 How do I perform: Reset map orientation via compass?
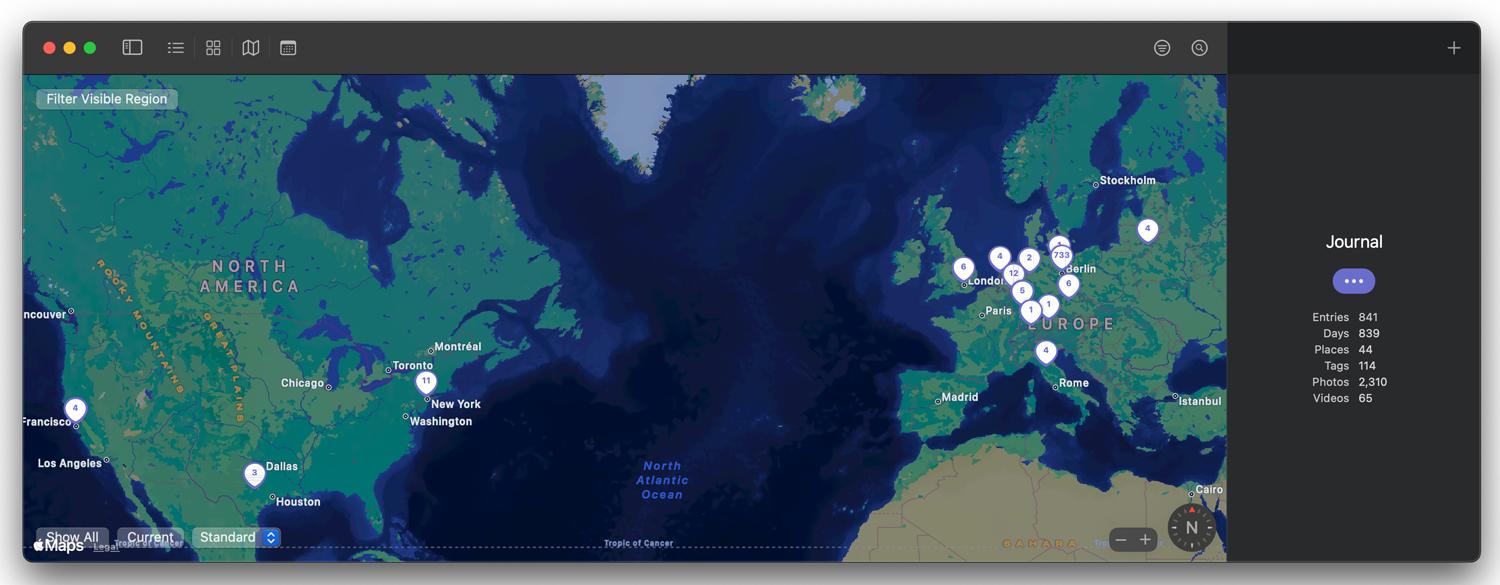coord(1191,527)
